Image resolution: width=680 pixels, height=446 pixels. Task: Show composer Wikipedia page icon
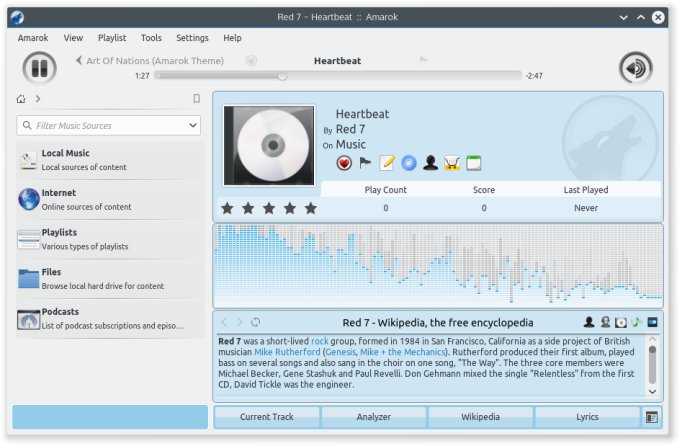click(x=605, y=322)
